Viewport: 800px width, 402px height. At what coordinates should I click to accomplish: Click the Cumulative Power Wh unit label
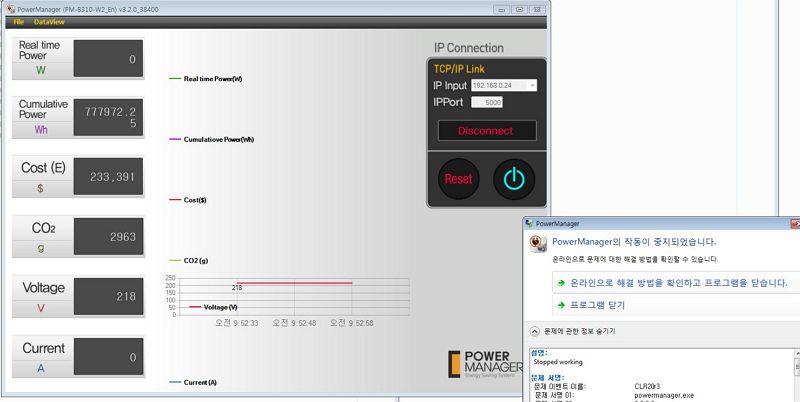click(41, 130)
